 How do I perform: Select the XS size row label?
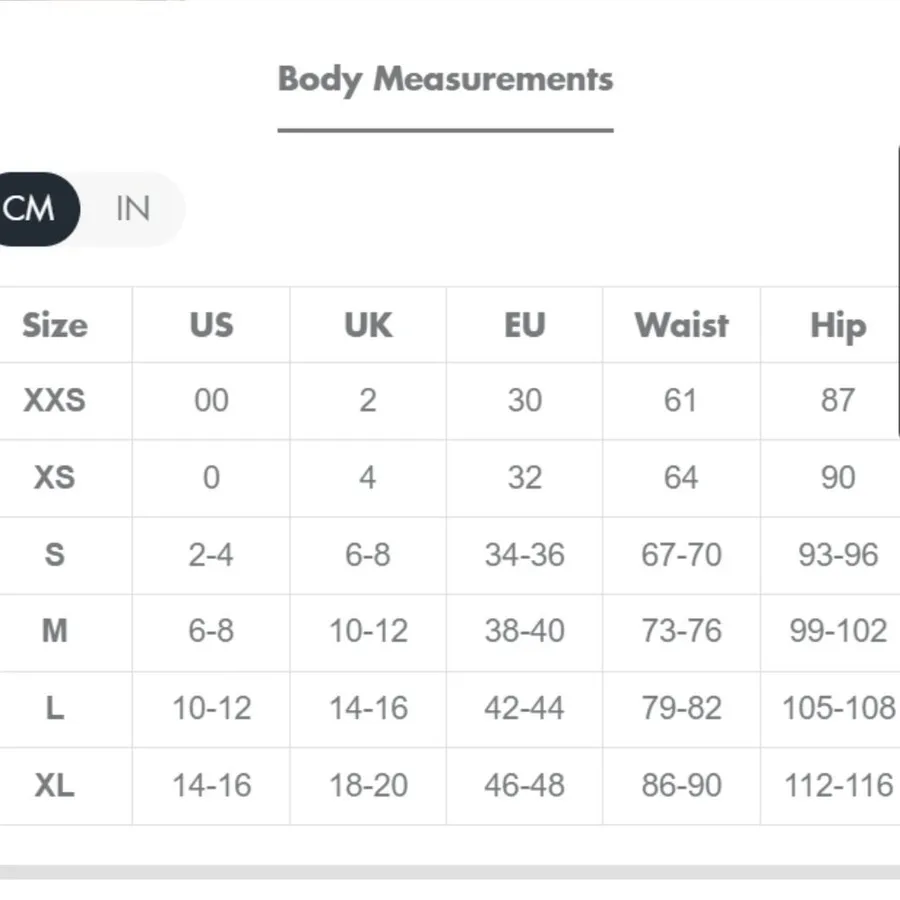coord(55,478)
